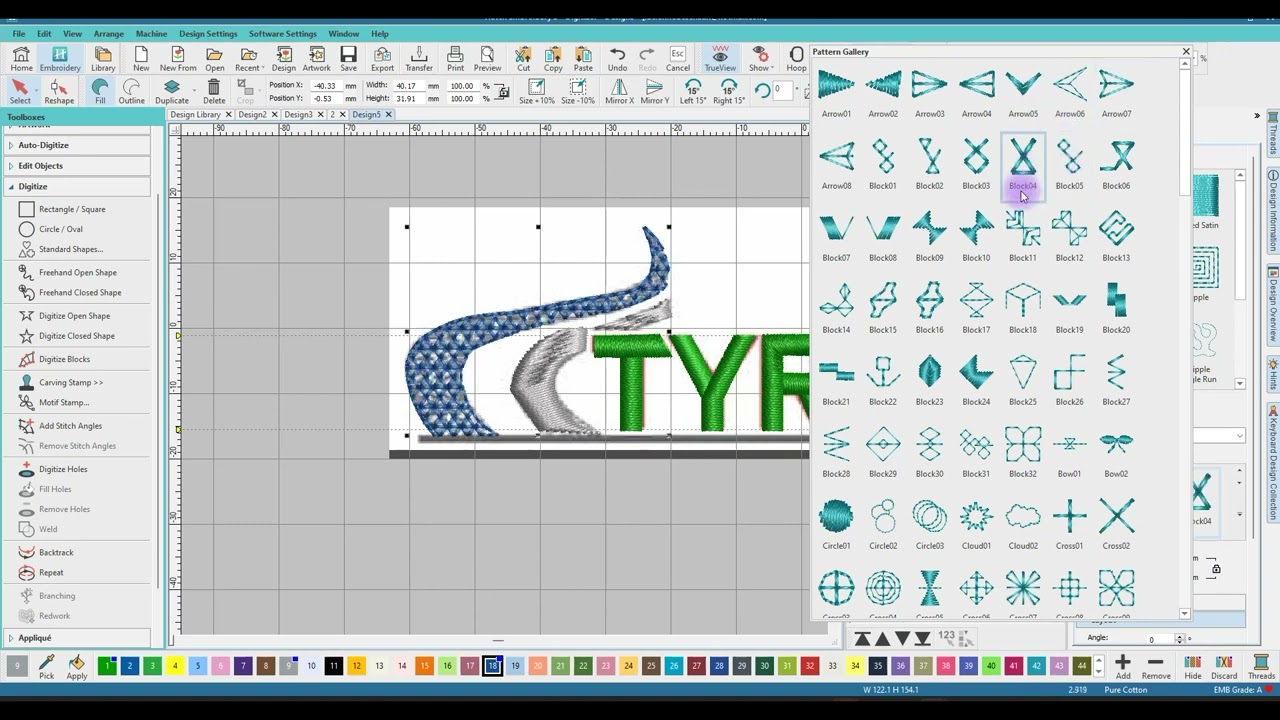
Task: Rotate the object Left 15°
Action: click(x=693, y=92)
